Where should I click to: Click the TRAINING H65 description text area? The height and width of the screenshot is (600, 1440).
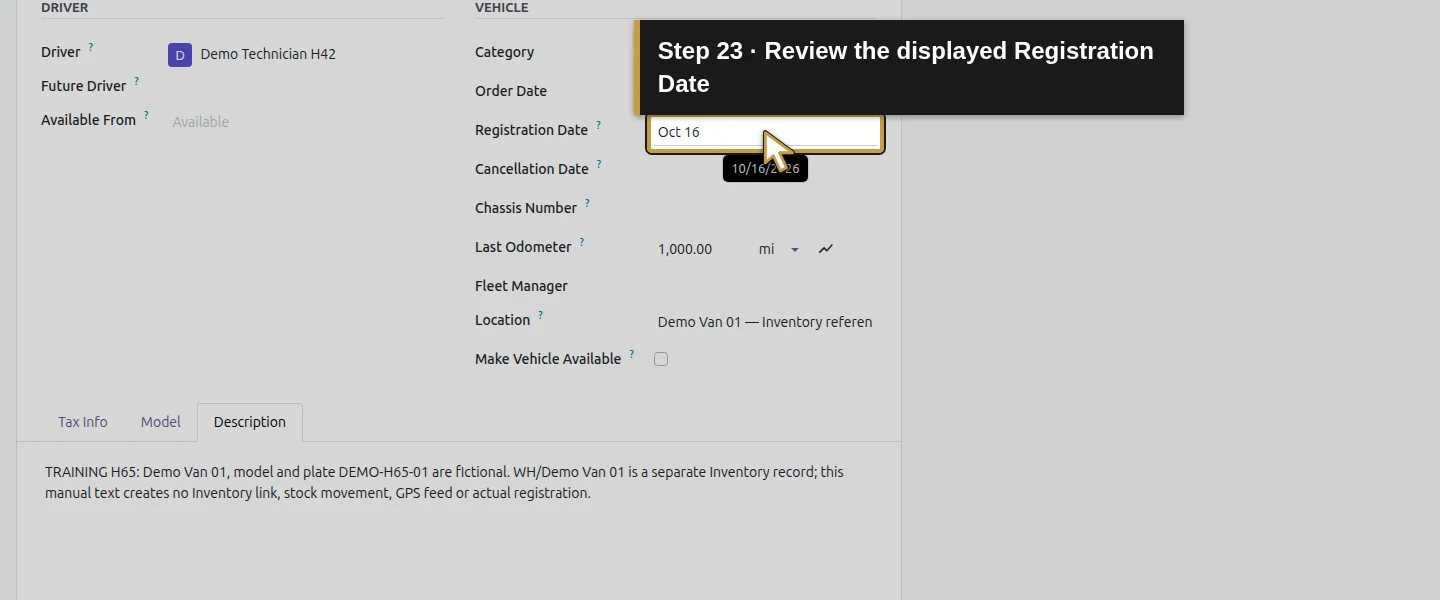pos(459,482)
